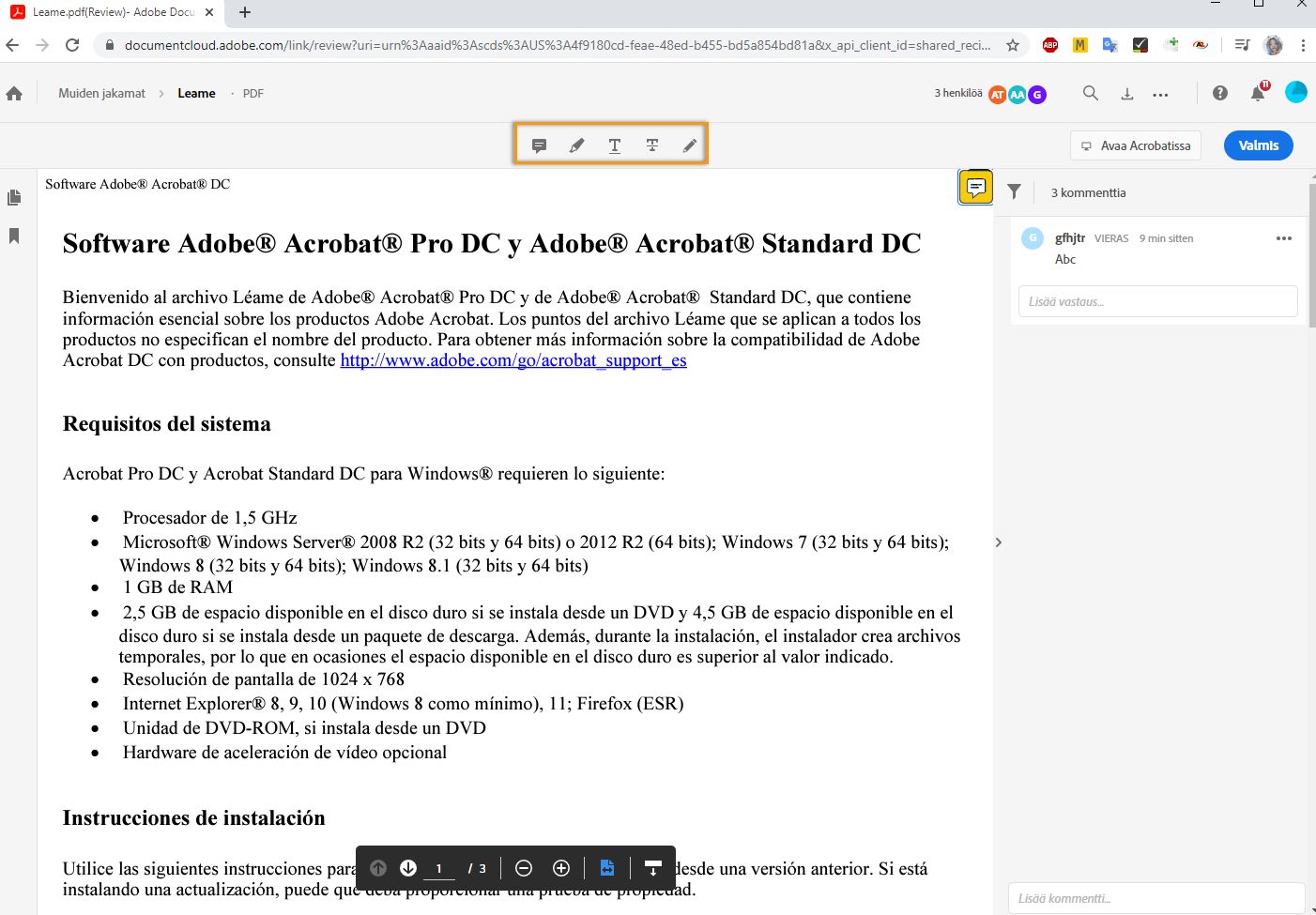Open more options in document header
Viewport: 1316px width, 915px height.
coord(1161,94)
